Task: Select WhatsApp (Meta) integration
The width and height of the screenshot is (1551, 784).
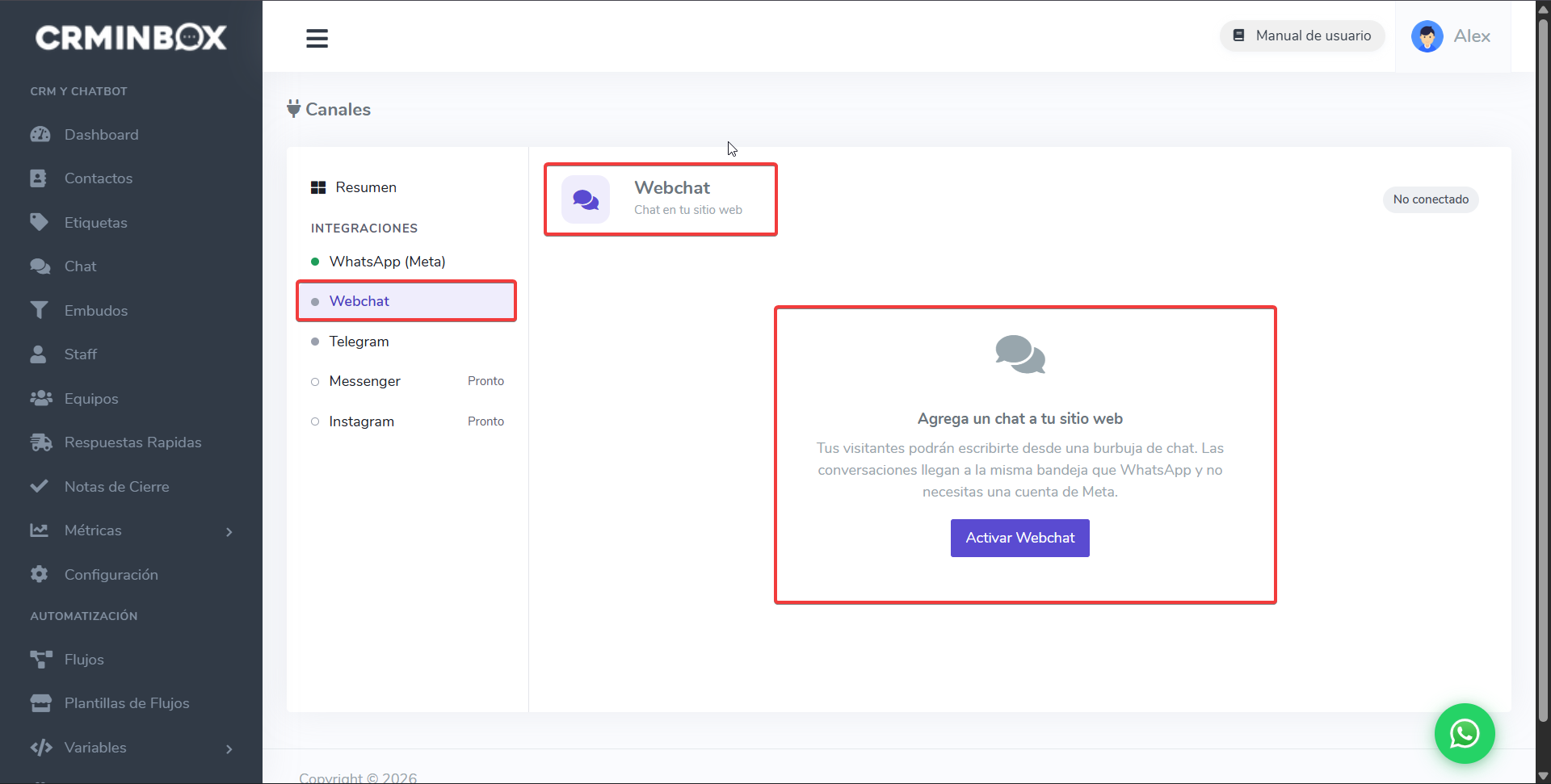Action: (x=406, y=262)
